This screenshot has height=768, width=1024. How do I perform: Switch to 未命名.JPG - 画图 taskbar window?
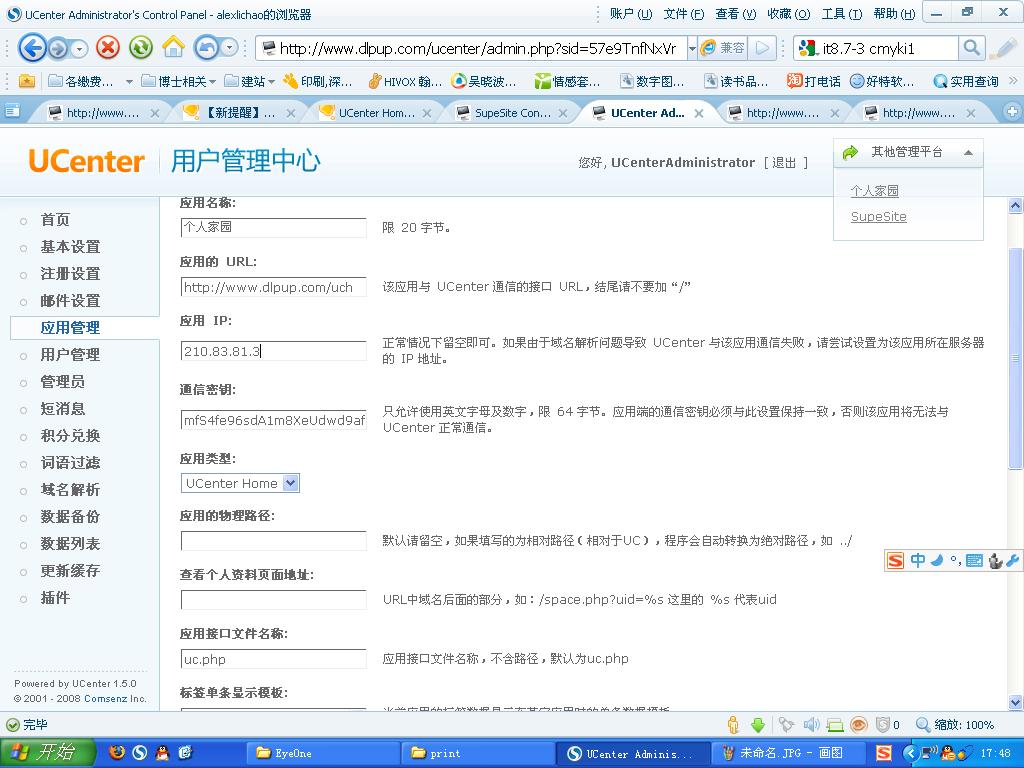[787, 754]
